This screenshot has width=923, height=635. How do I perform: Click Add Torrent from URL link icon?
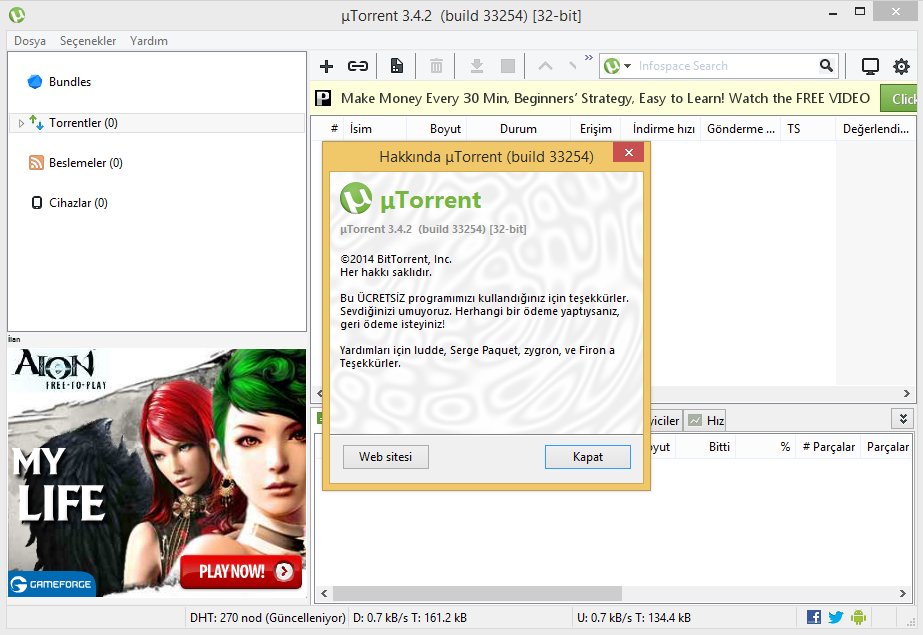point(357,66)
